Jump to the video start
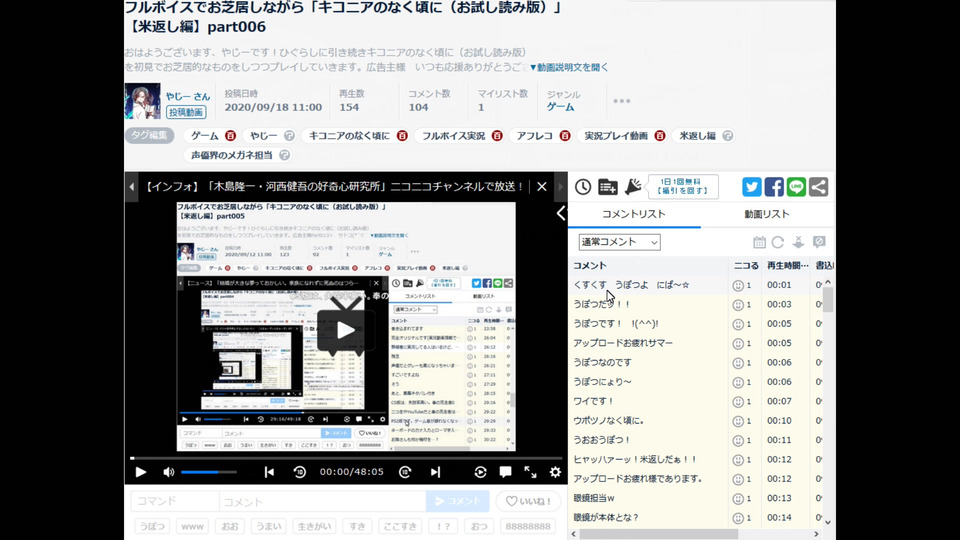 pyautogui.click(x=269, y=472)
